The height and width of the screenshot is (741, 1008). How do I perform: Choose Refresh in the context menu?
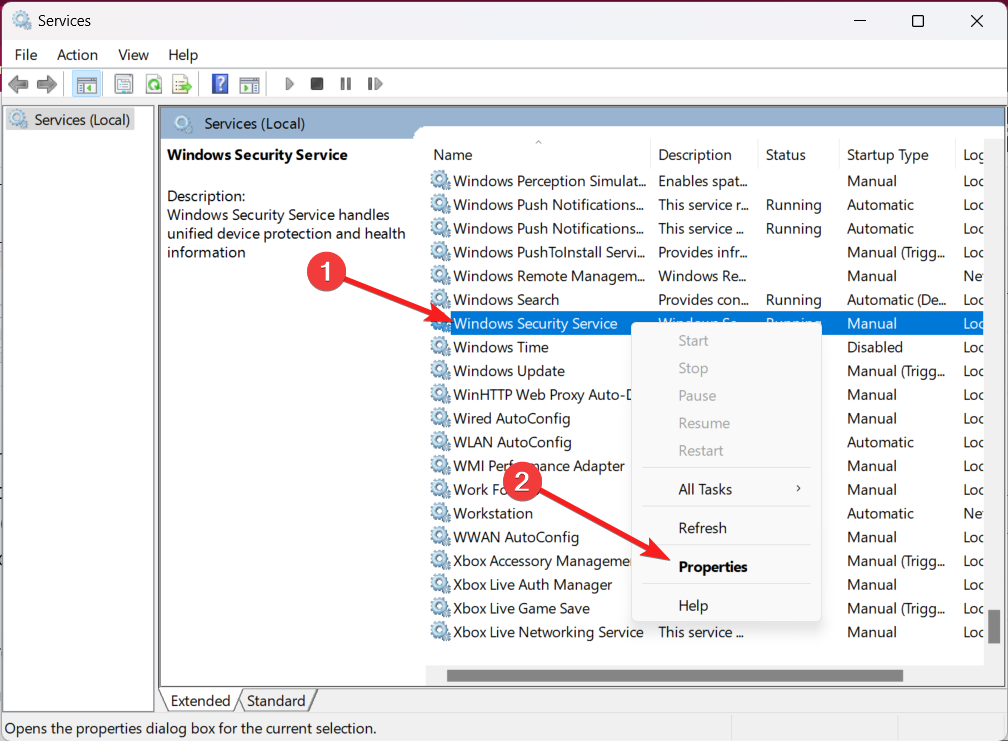tap(703, 528)
